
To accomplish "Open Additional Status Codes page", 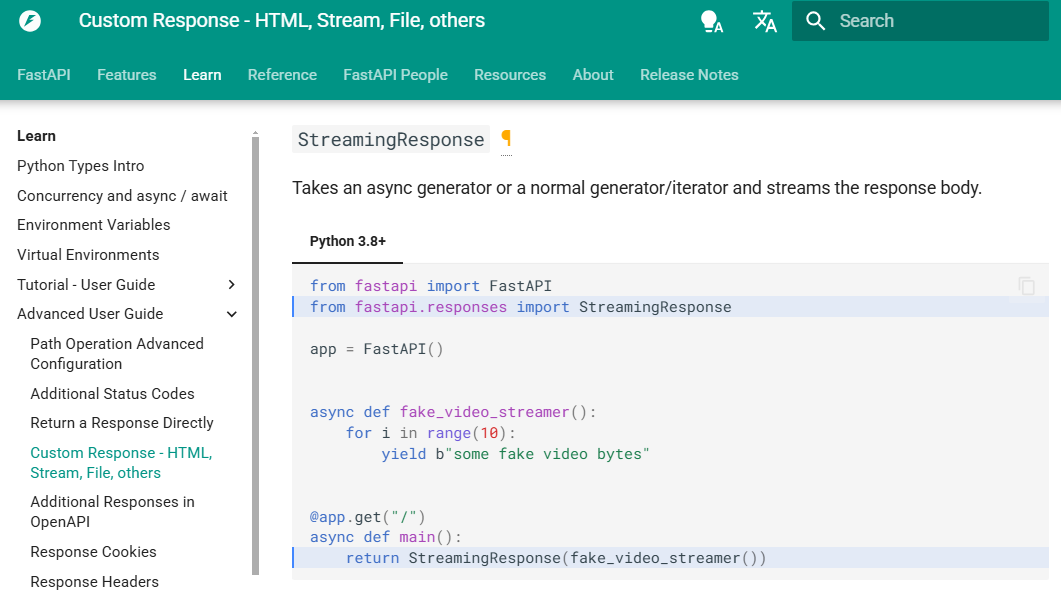I will point(112,394).
